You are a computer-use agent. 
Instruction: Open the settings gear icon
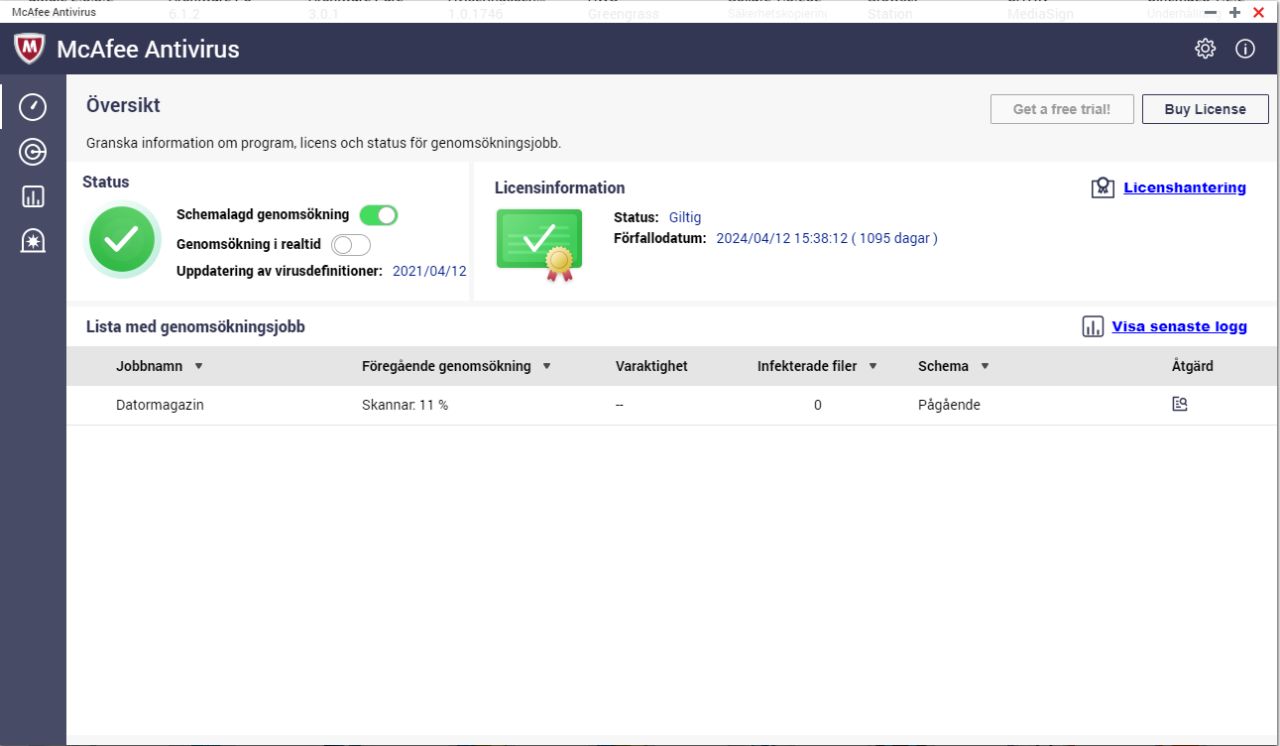[1205, 49]
